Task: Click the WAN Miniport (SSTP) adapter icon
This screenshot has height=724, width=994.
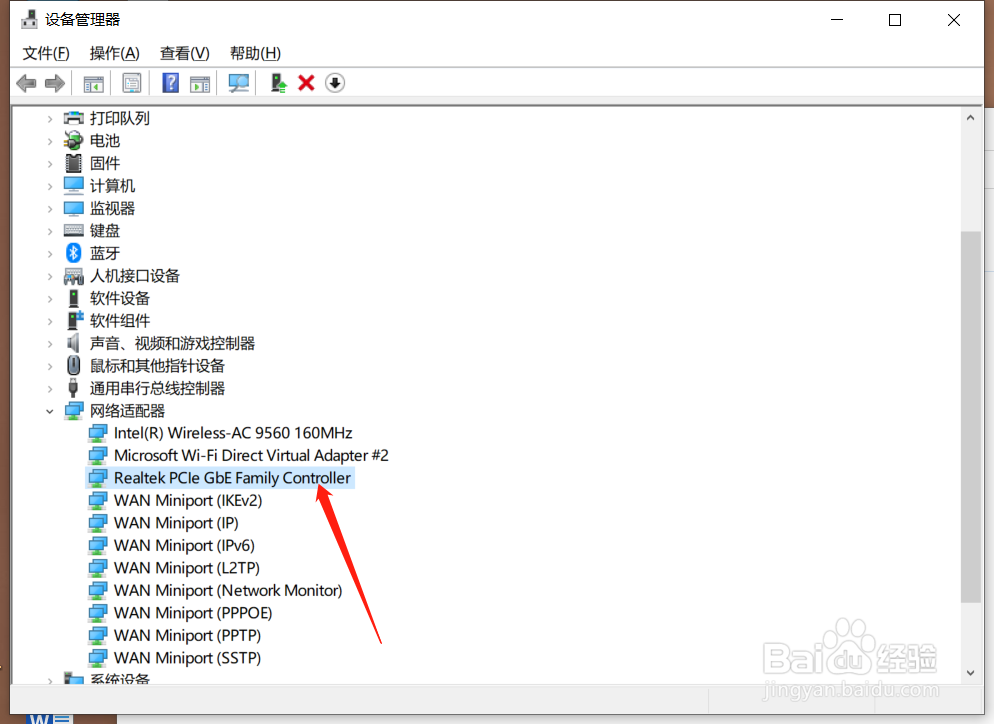Action: coord(98,657)
